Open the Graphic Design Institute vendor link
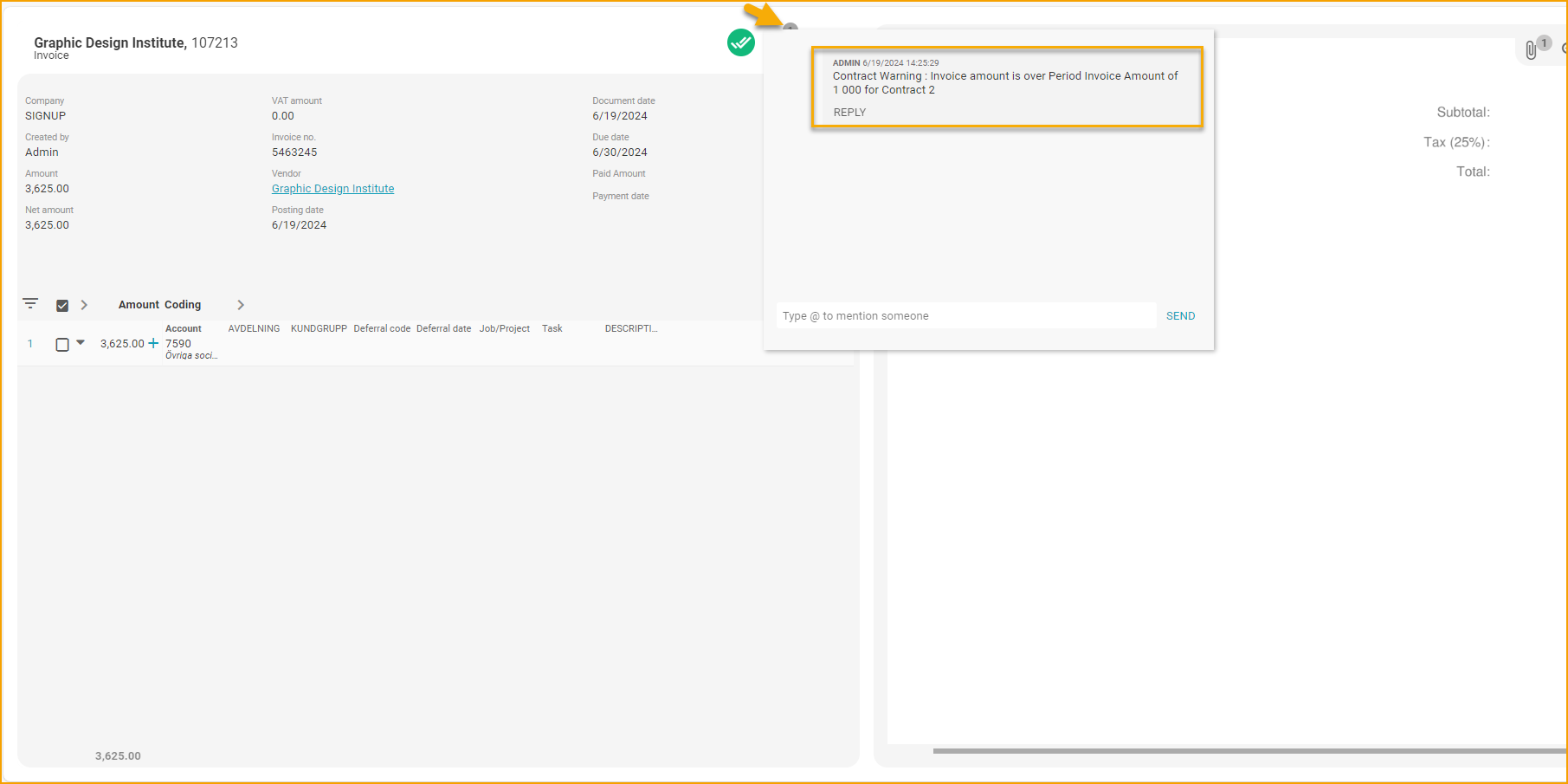This screenshot has height=784, width=1568. point(332,189)
